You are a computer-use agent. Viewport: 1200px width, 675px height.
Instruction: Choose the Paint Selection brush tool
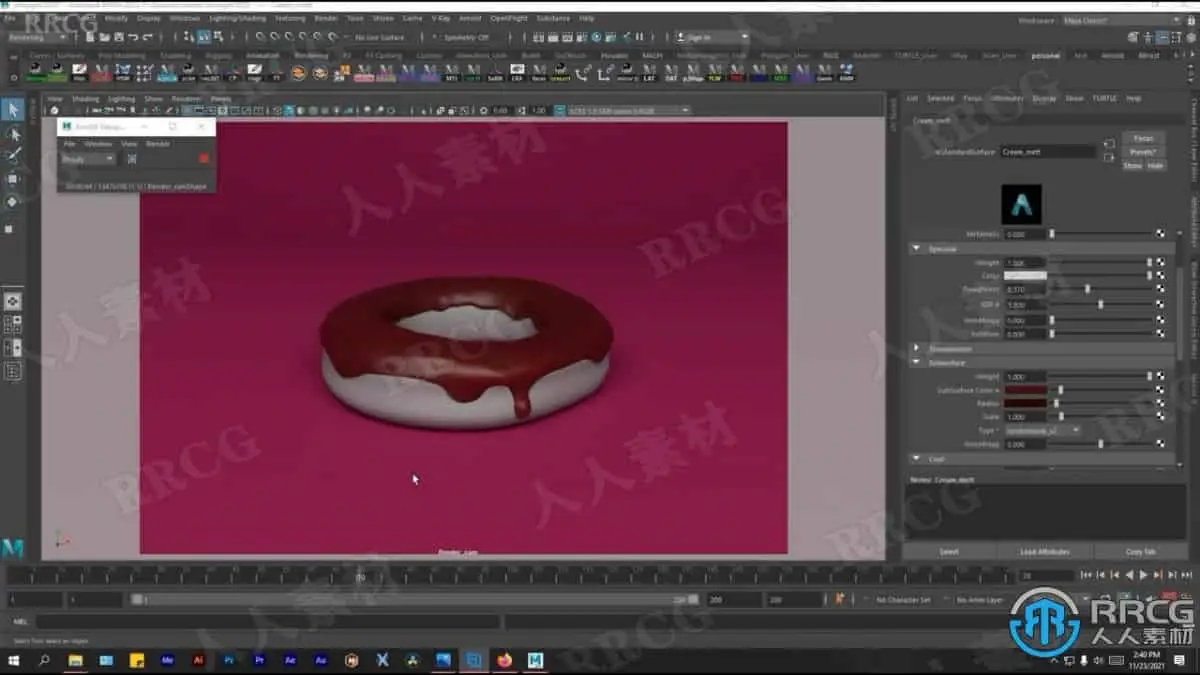[13, 155]
